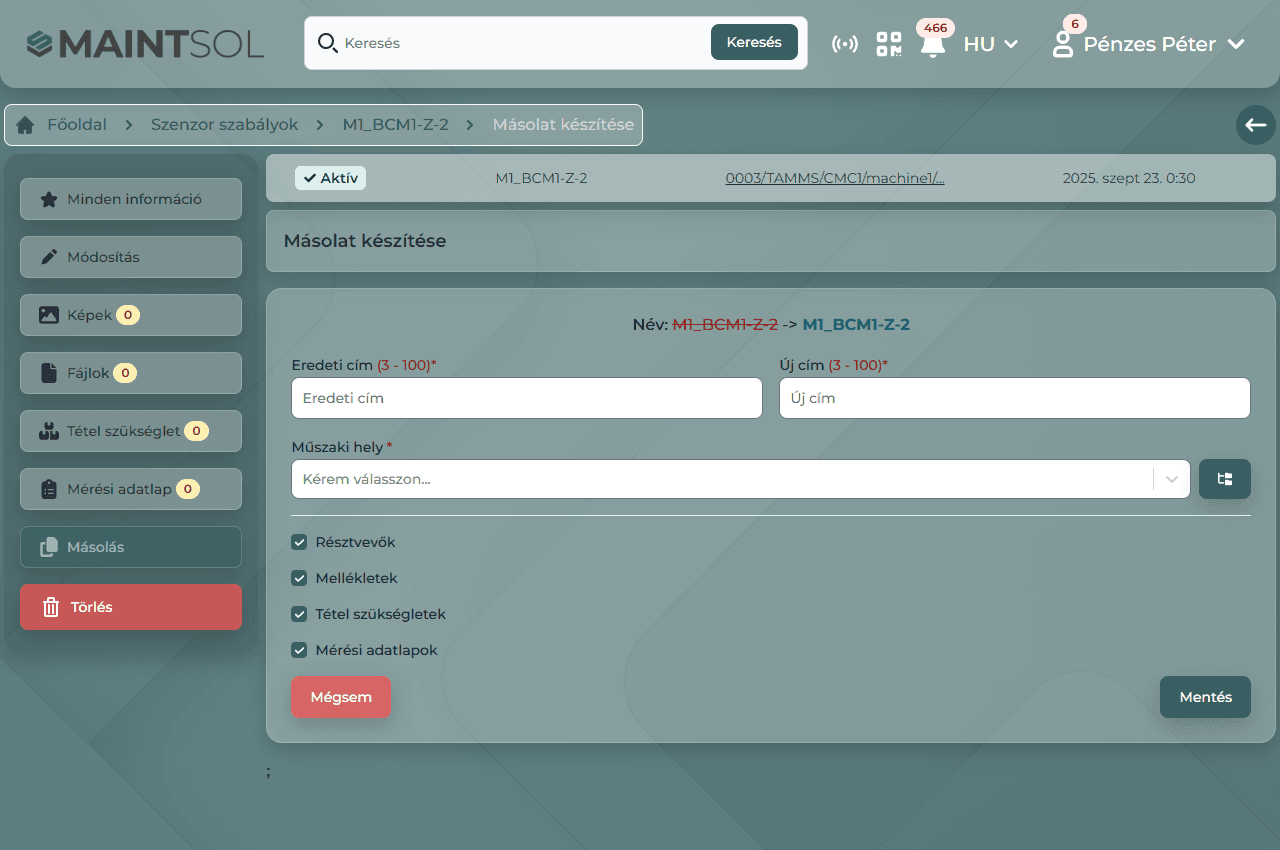Click the M1_BCM1-Z-2 name in status bar
The width and height of the screenshot is (1280, 850).
(541, 178)
